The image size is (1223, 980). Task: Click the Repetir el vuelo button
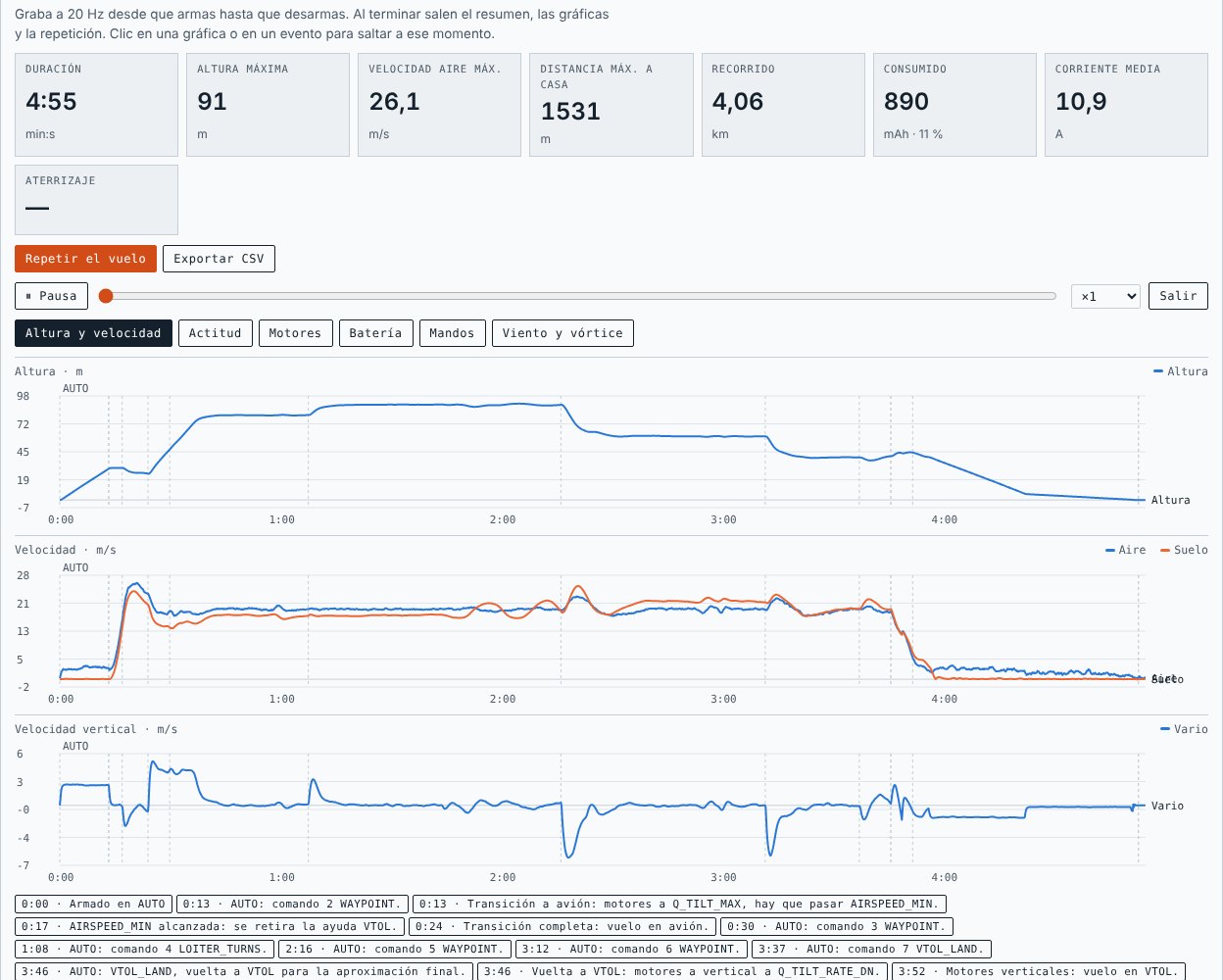coord(85,259)
